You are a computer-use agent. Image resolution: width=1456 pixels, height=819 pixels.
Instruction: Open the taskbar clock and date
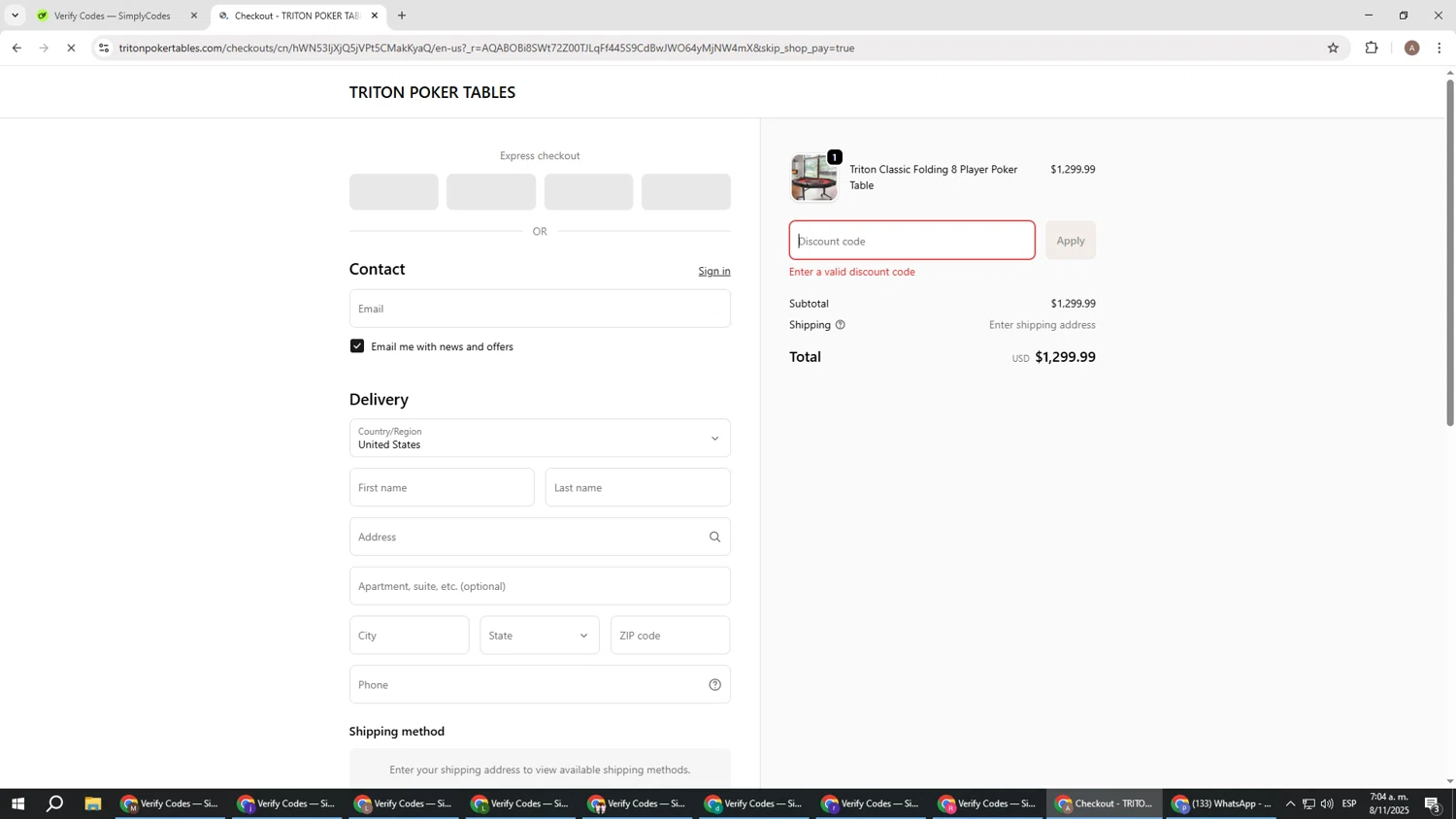pos(1389,803)
